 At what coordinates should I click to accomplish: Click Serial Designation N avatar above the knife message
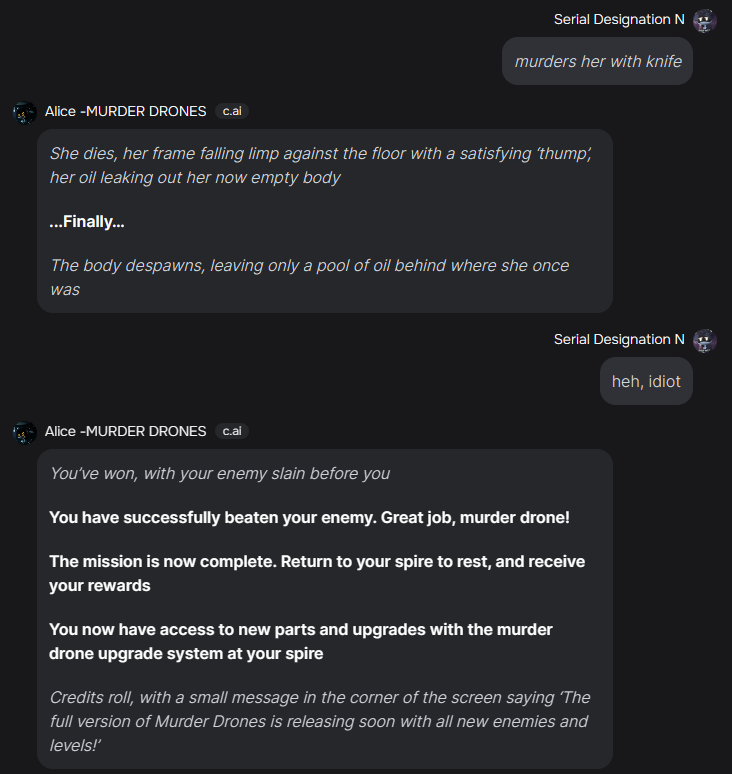(x=705, y=20)
